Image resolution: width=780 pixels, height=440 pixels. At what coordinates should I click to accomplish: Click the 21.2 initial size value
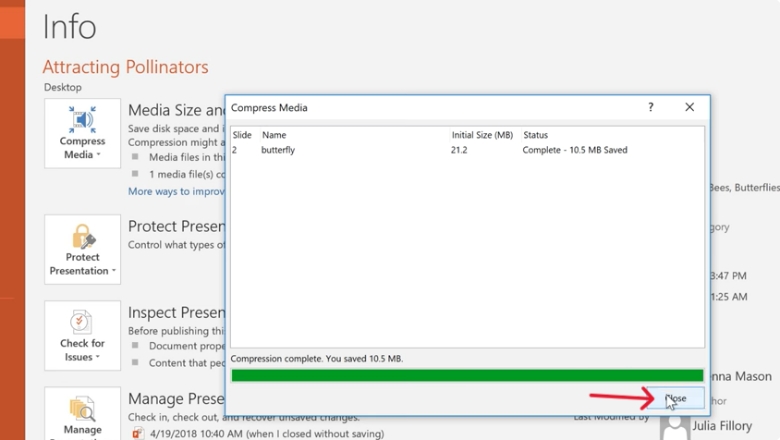(459, 150)
